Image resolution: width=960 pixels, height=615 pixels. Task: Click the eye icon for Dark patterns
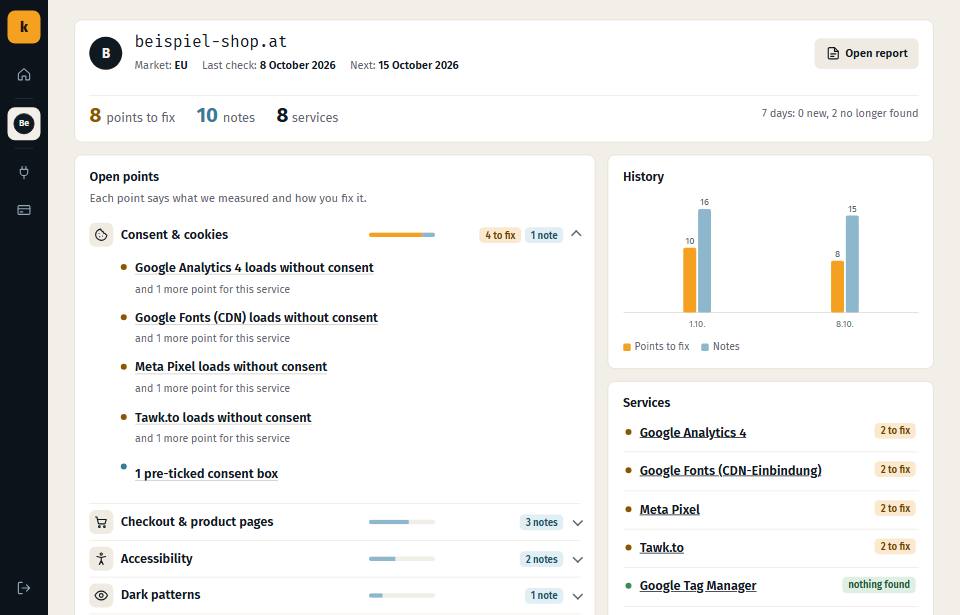101,595
